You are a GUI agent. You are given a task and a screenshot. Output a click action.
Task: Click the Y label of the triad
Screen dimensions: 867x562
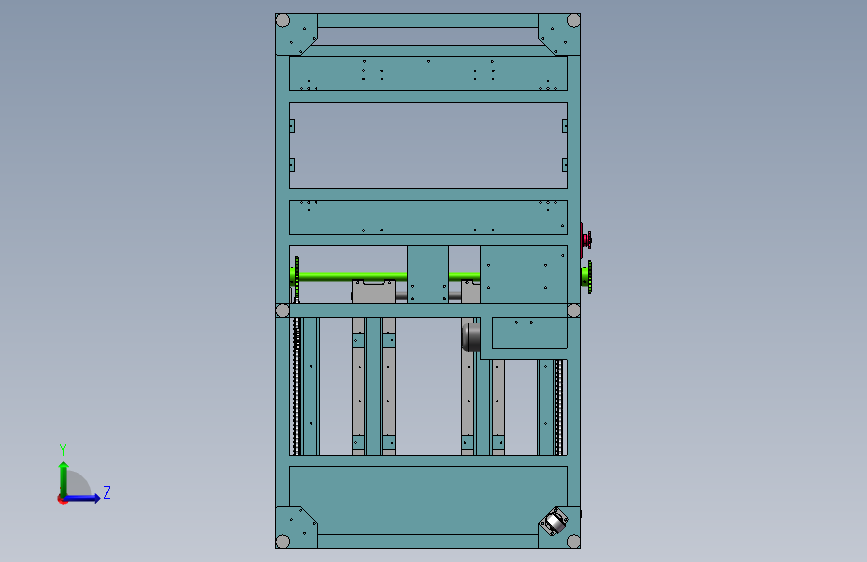[63, 450]
